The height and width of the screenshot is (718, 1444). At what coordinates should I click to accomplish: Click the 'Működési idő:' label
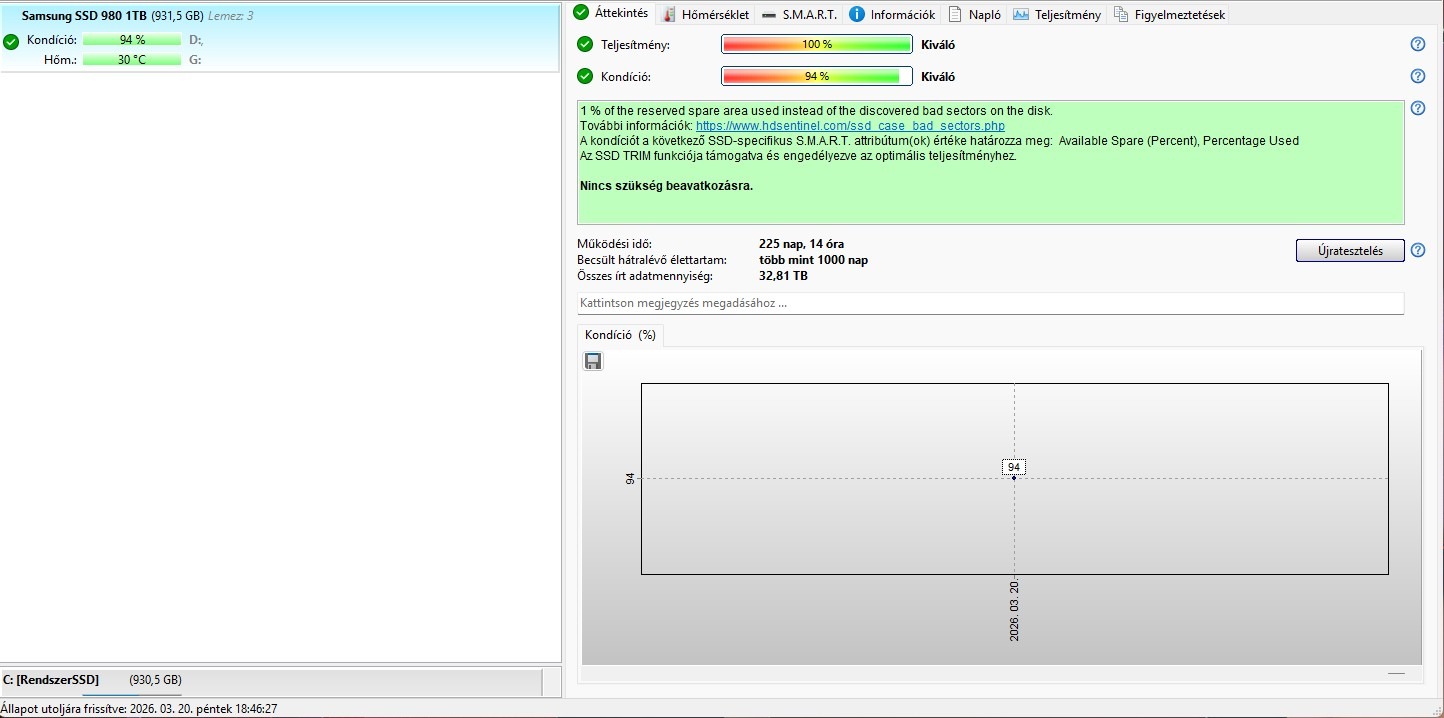click(x=614, y=244)
